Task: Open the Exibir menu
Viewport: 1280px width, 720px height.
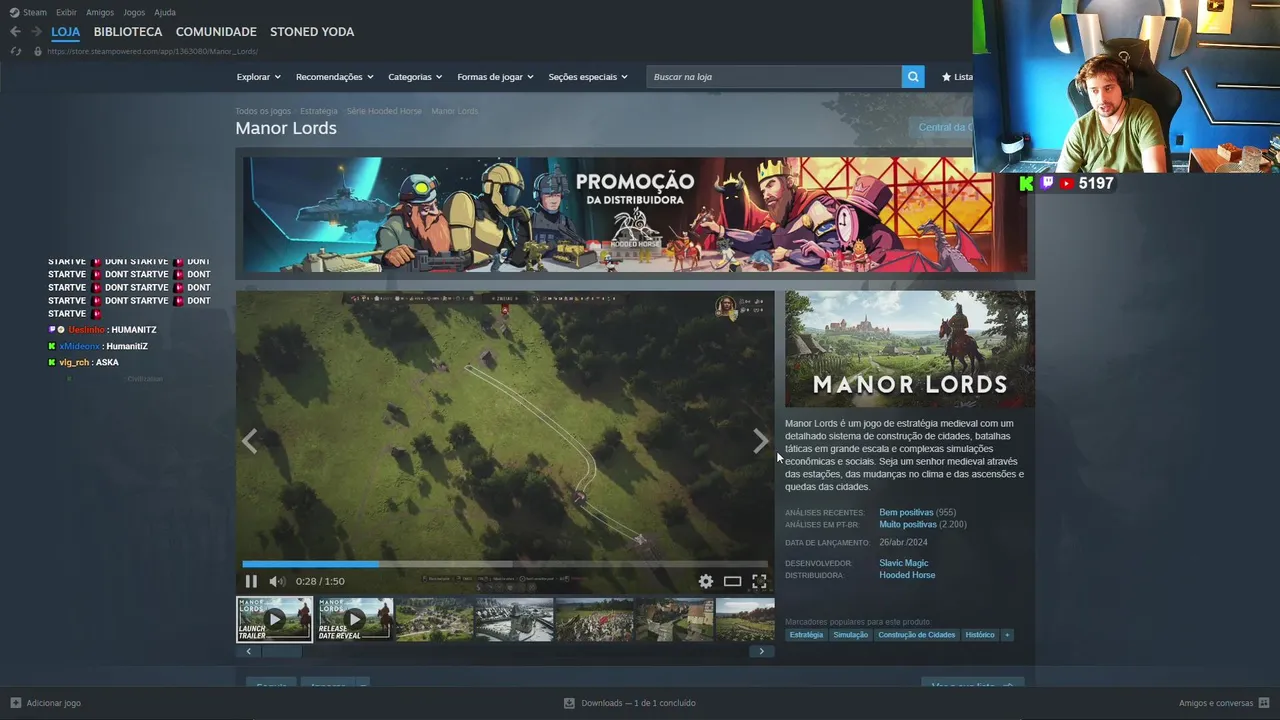Action: pyautogui.click(x=66, y=12)
